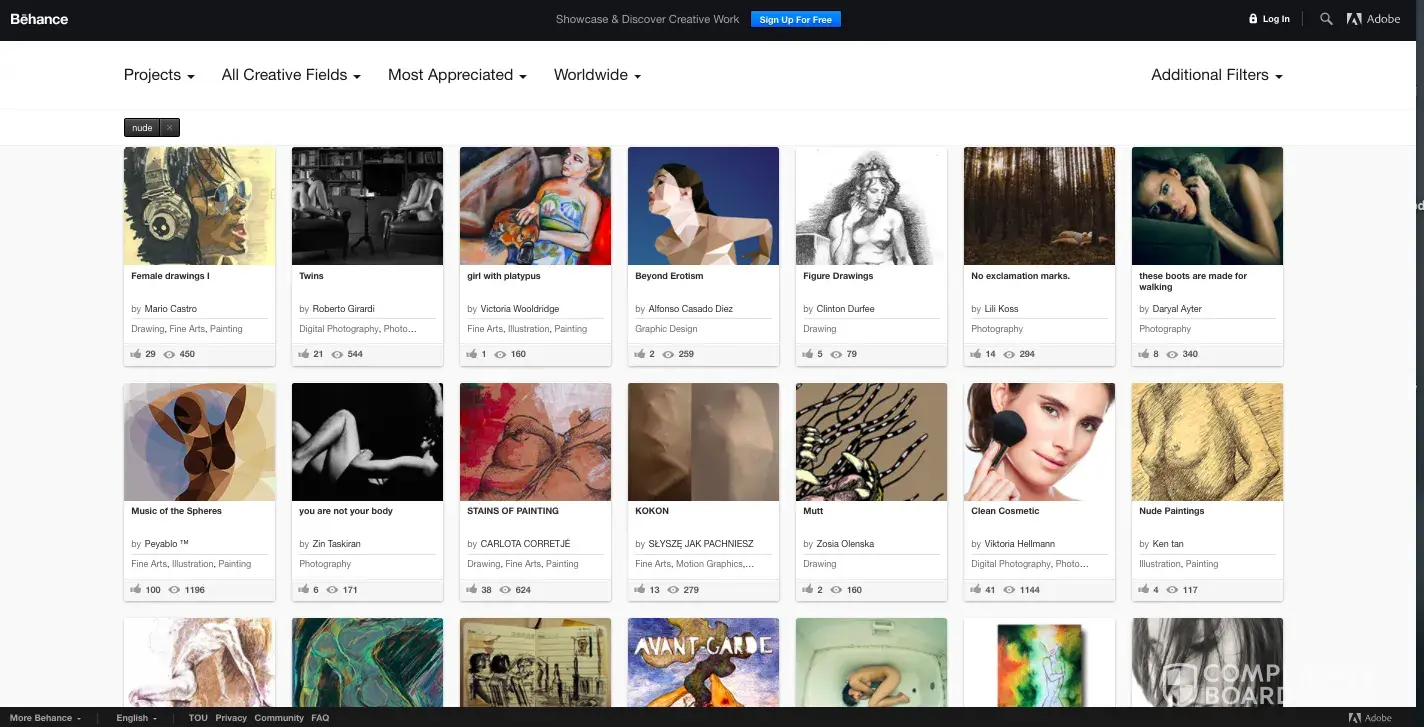1424x727 pixels.
Task: Open the Behance logo home link
Action: pyautogui.click(x=39, y=19)
